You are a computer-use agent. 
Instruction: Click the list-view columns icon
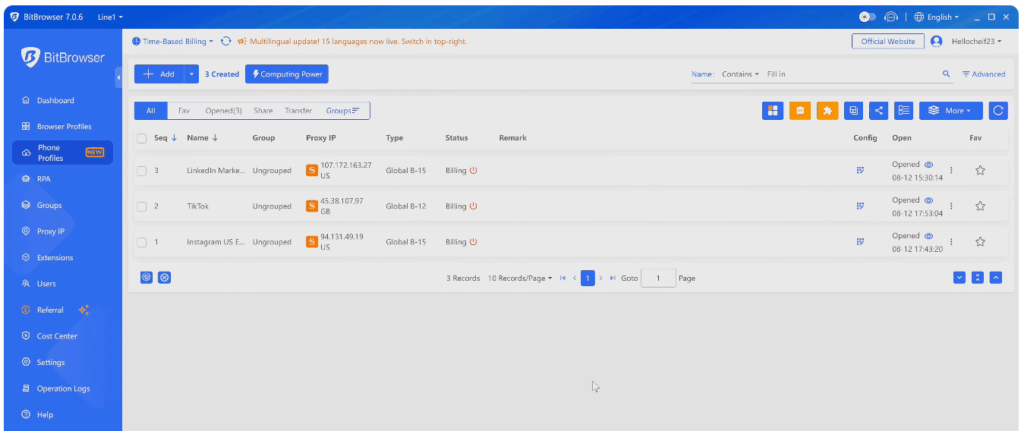[x=904, y=110]
